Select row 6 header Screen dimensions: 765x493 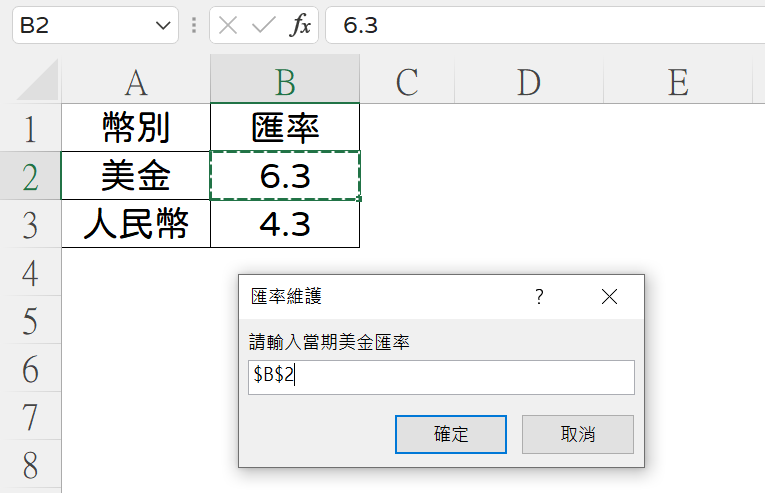(x=30, y=368)
